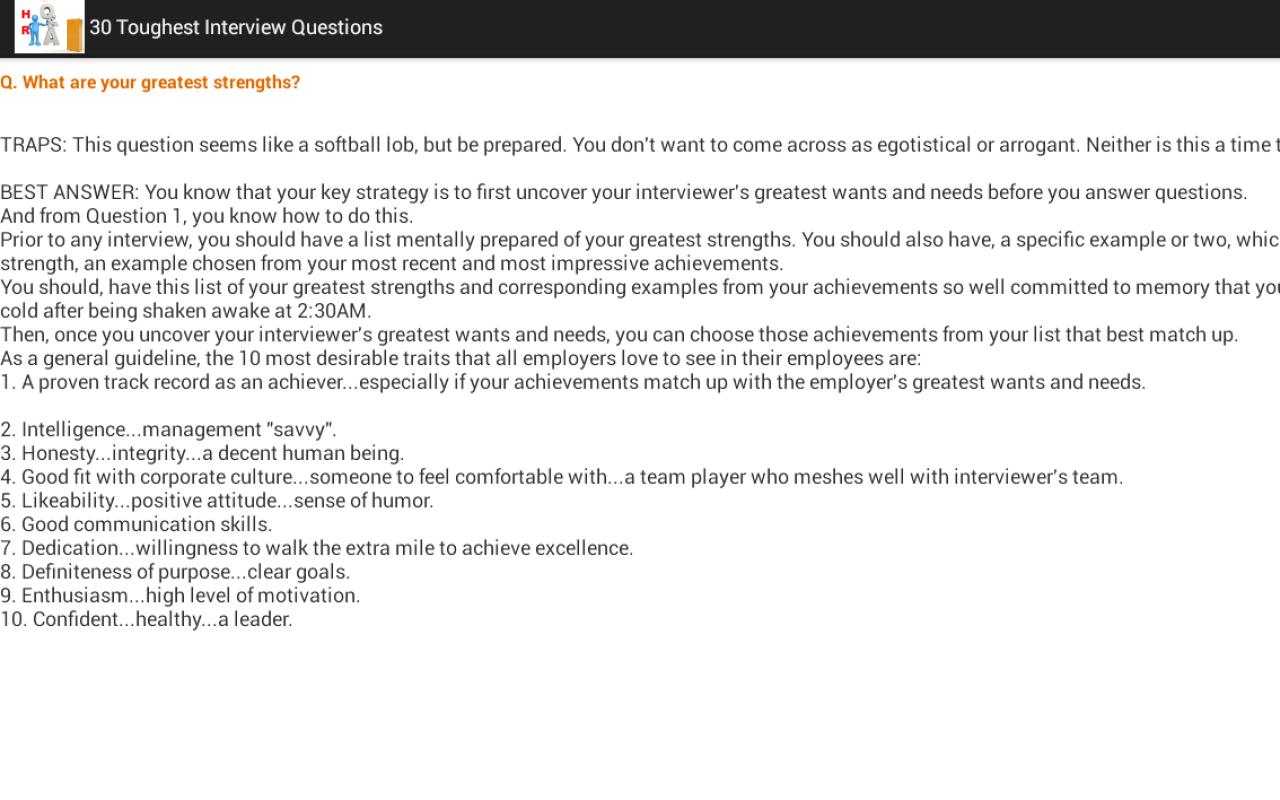Tap item 10 Confident, healthy, a leader
Image resolution: width=1280 pixels, height=800 pixels.
pyautogui.click(x=146, y=620)
